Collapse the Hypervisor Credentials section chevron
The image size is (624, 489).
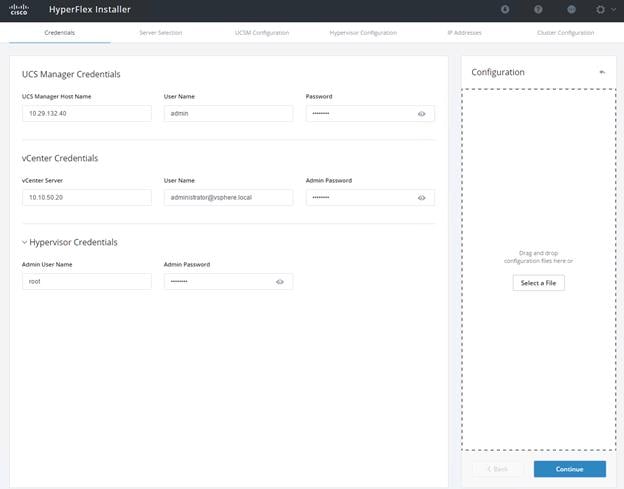25,242
